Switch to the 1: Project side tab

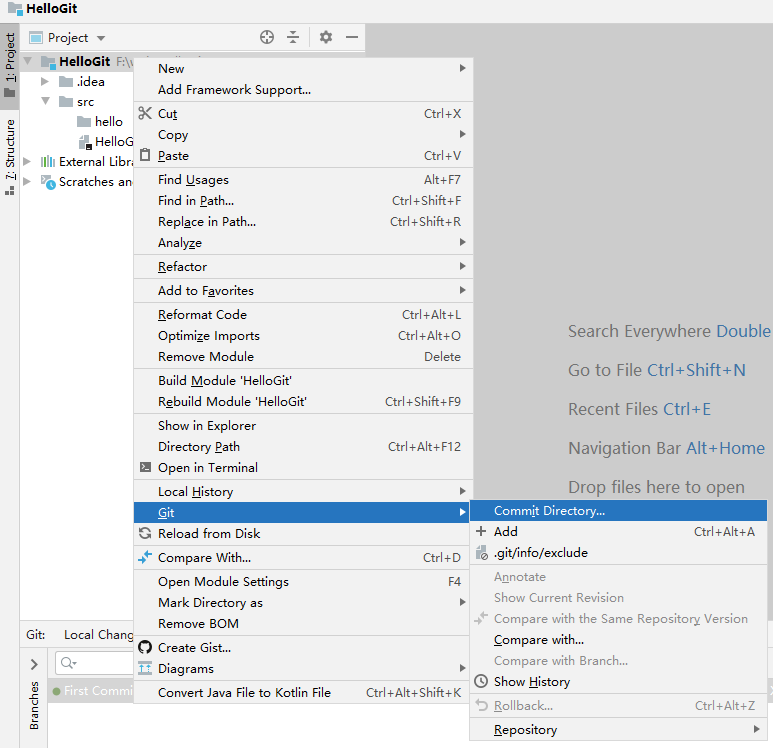tap(10, 65)
